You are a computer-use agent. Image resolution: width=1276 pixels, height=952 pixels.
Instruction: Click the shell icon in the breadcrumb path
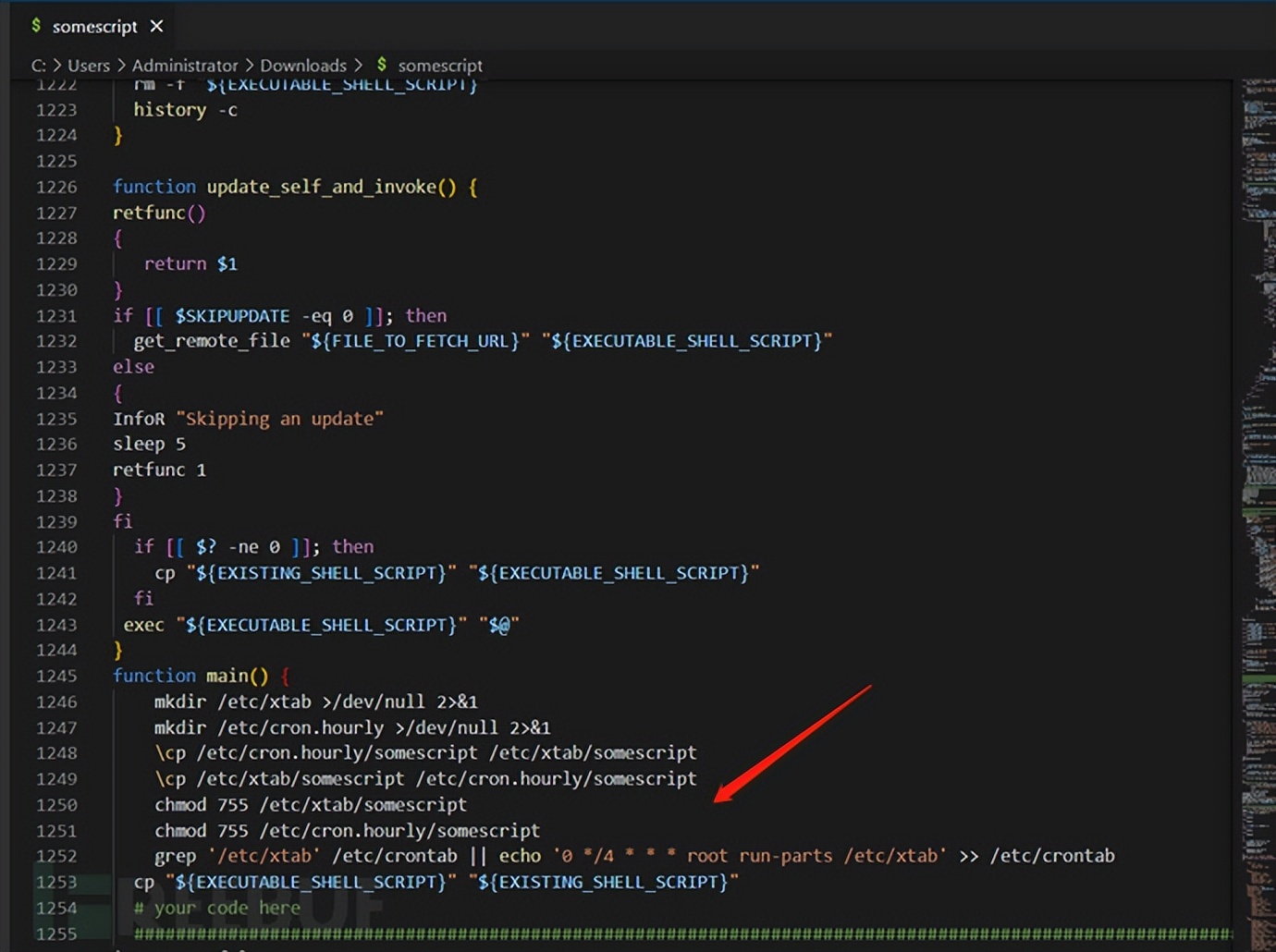[x=381, y=65]
